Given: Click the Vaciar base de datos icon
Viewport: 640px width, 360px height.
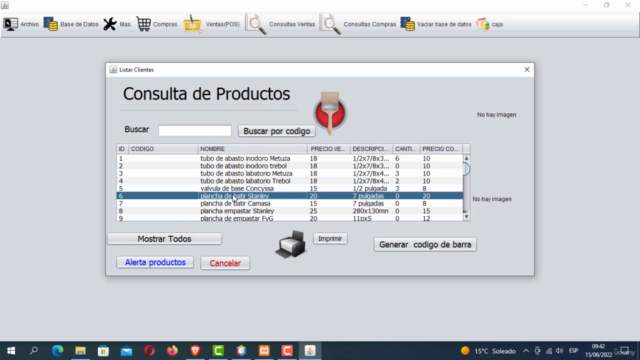Looking at the screenshot, I should (x=407, y=24).
